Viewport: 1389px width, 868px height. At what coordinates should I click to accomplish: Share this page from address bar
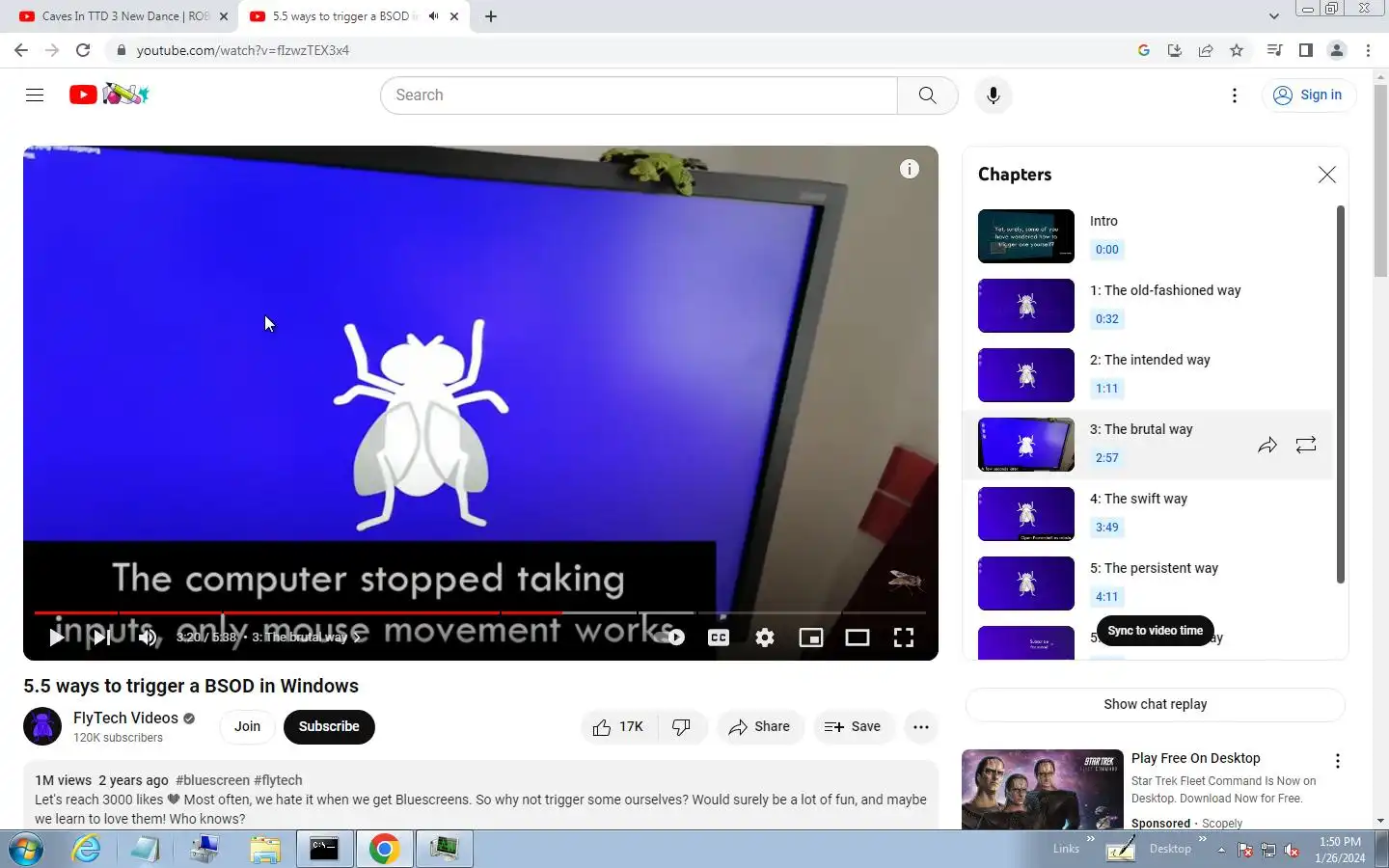click(x=1206, y=50)
